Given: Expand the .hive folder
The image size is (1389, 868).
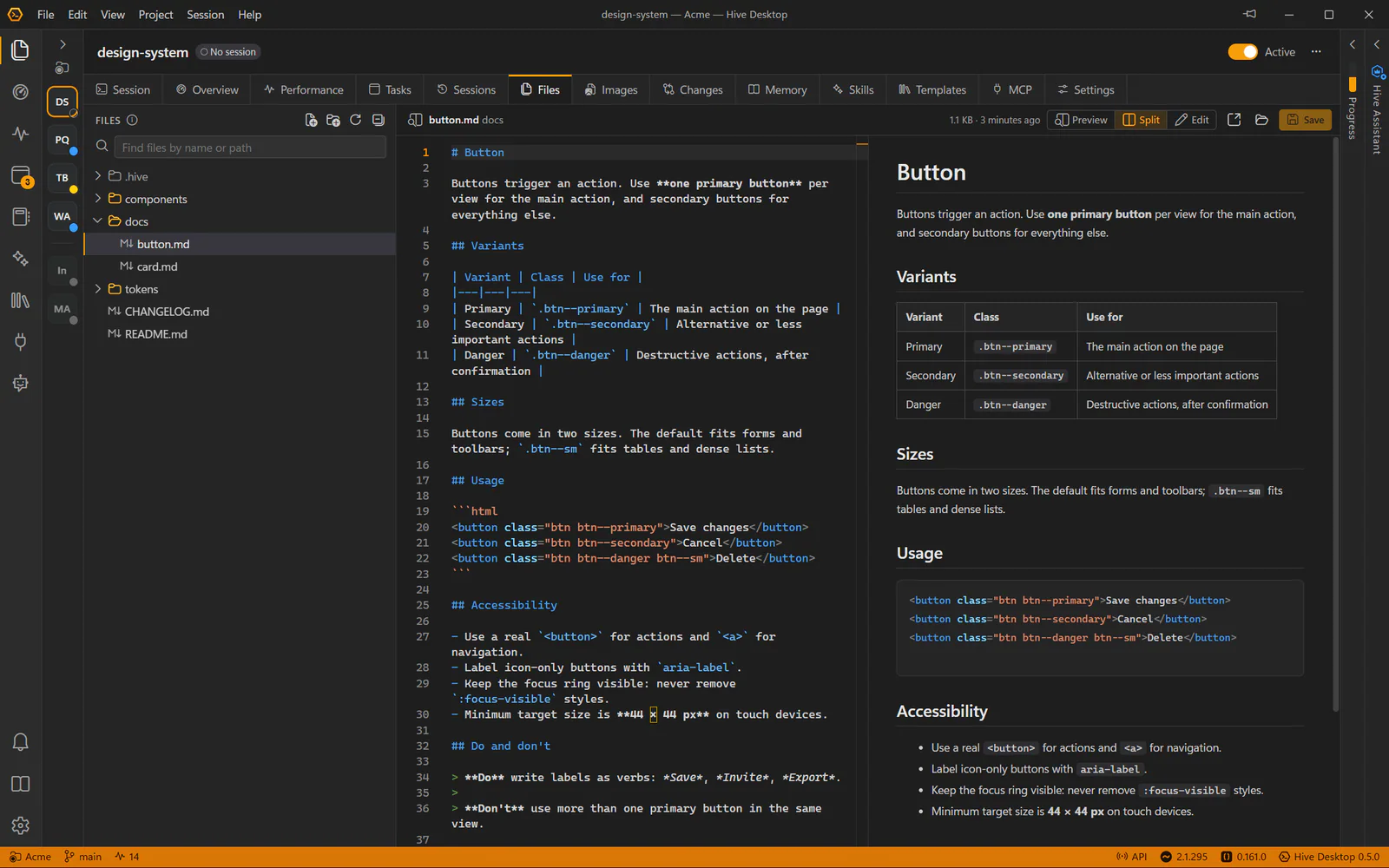Looking at the screenshot, I should click(98, 176).
